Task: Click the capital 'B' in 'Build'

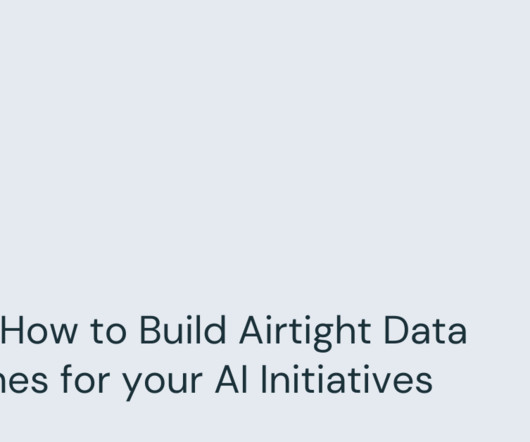Action: tap(151, 330)
